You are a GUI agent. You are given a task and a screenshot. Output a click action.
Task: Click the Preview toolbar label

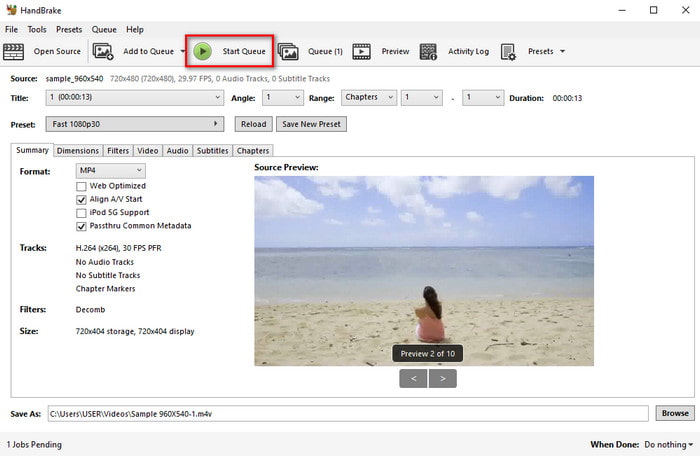395,51
